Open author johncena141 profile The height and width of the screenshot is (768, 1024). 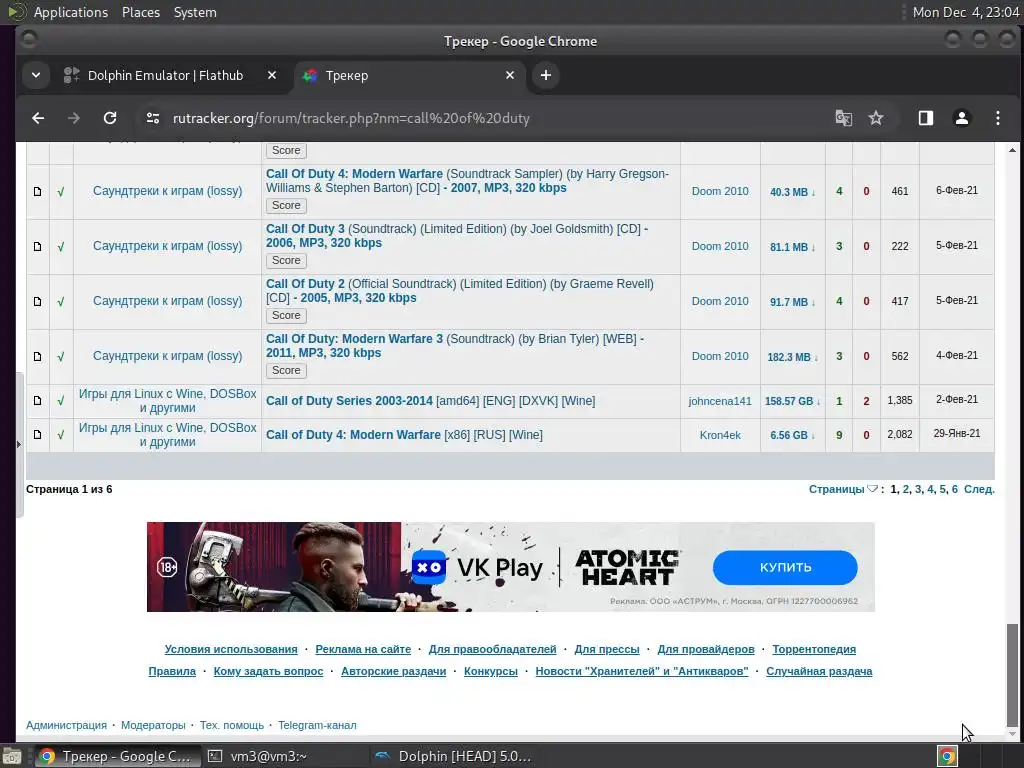pos(720,401)
